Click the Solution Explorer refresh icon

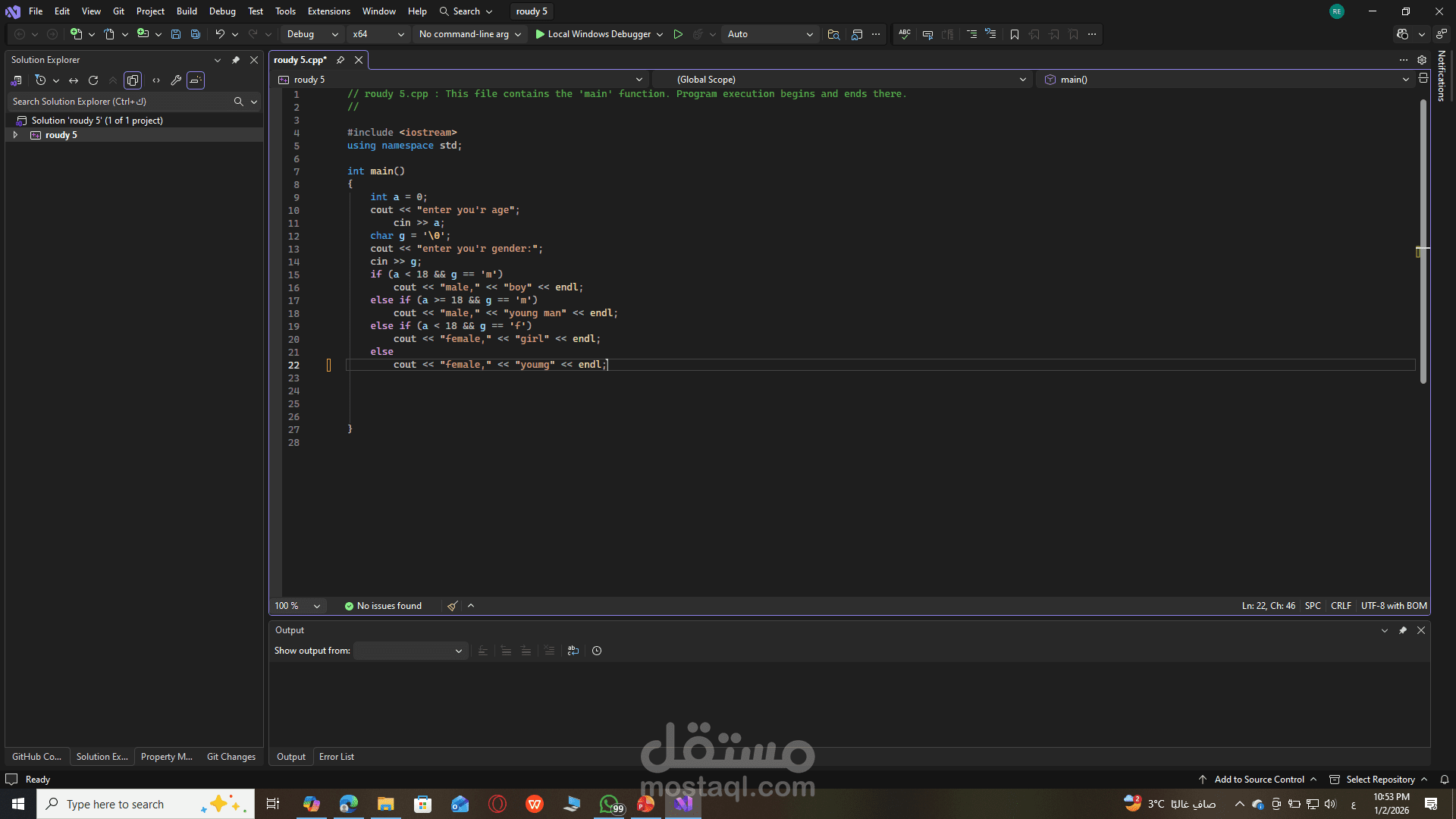coord(93,80)
